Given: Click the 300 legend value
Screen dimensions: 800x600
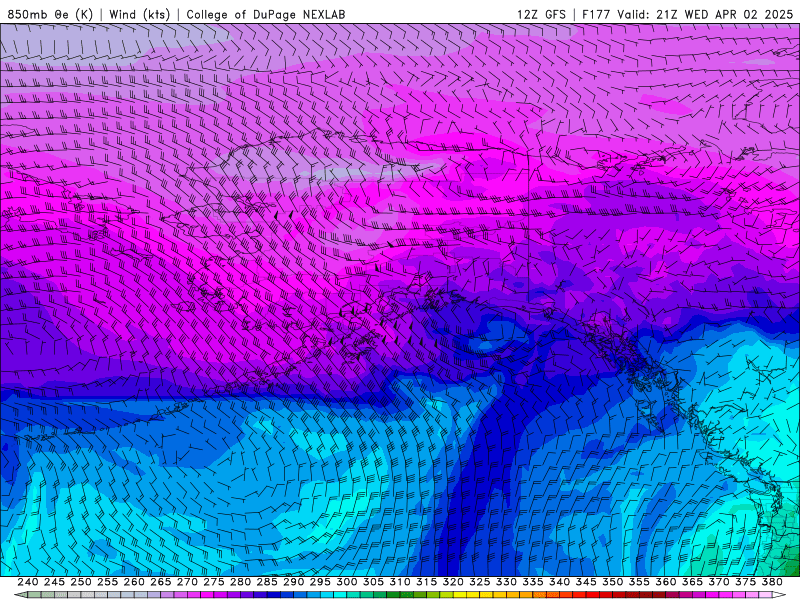Looking at the screenshot, I should pyautogui.click(x=346, y=582).
